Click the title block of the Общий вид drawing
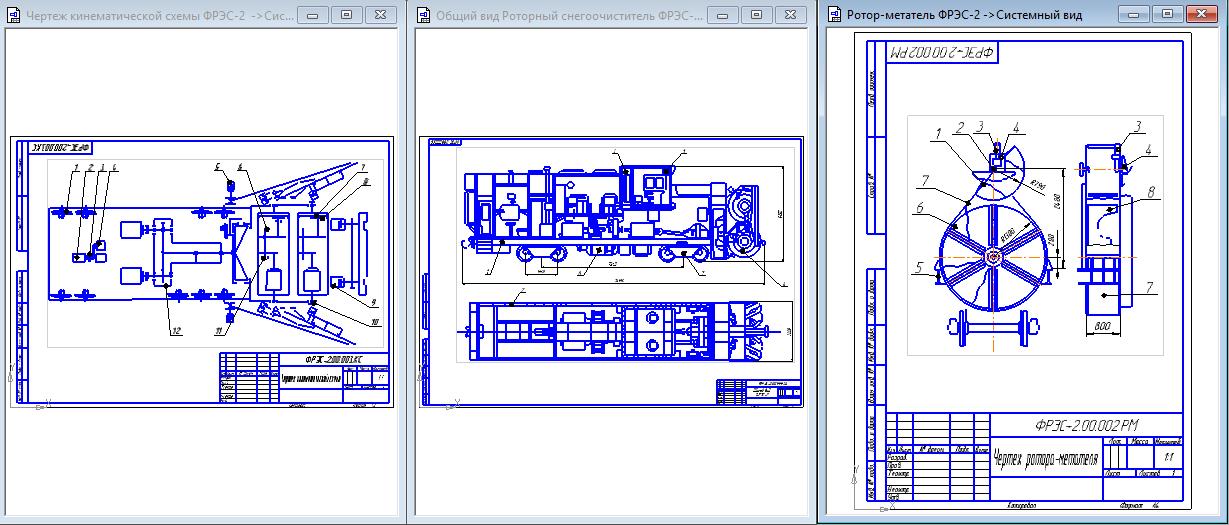1229x525 pixels. (757, 392)
